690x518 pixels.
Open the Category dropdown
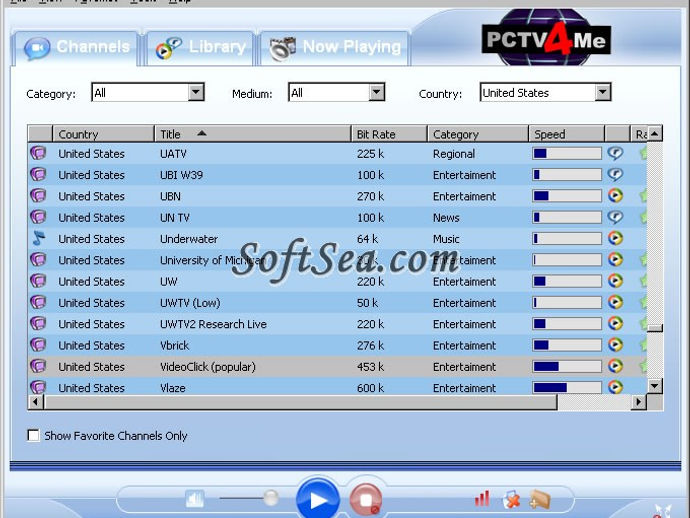148,92
